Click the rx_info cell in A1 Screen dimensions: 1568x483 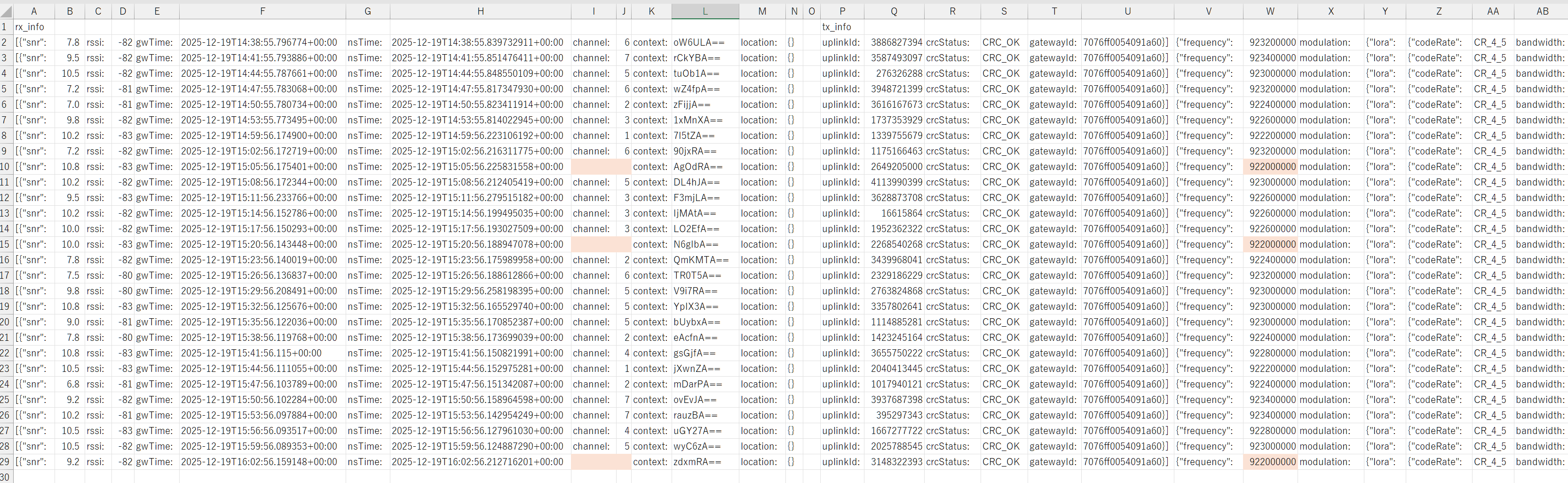pyautogui.click(x=30, y=27)
